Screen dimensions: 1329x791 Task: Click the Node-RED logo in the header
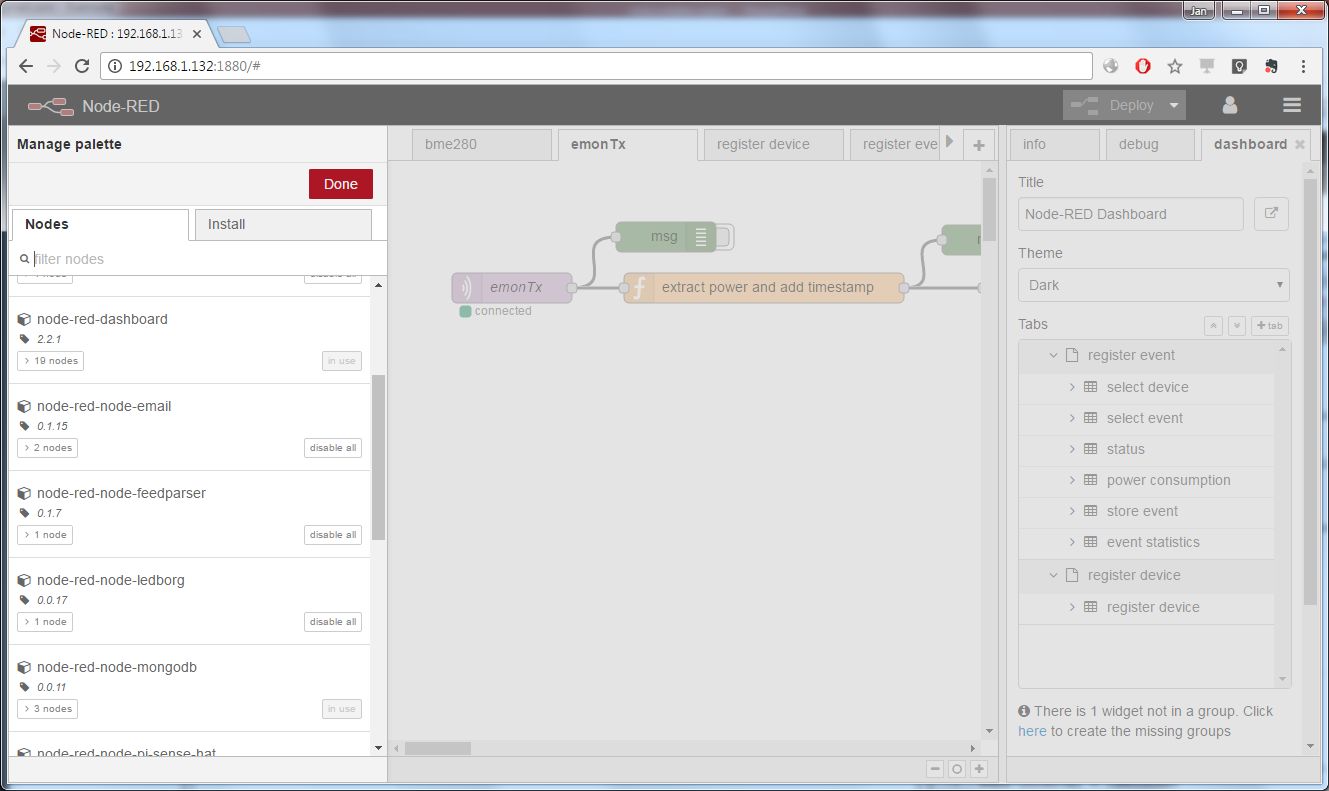(50, 106)
